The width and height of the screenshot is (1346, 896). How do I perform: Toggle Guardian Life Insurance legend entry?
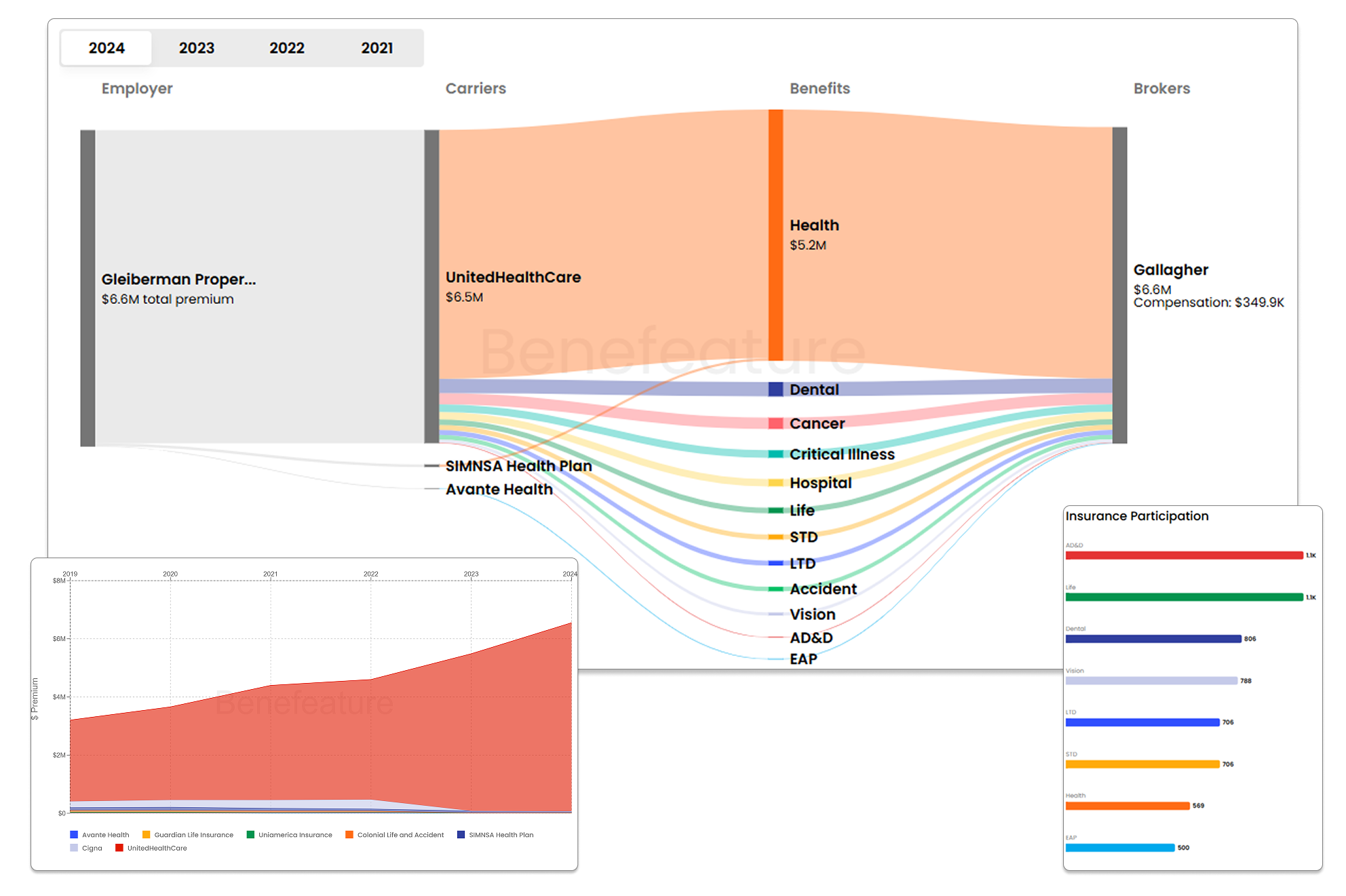pyautogui.click(x=193, y=835)
